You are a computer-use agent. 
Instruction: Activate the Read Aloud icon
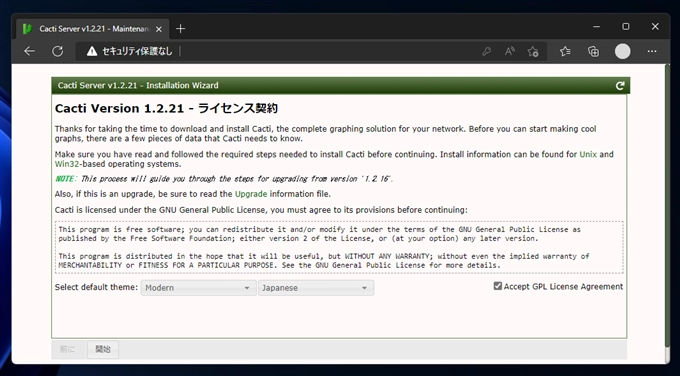click(510, 52)
